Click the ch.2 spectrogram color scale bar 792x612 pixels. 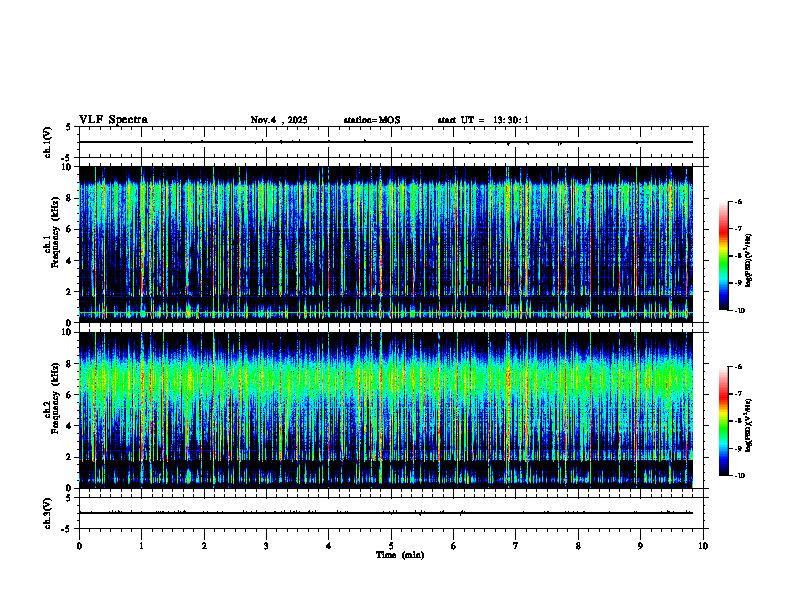723,421
